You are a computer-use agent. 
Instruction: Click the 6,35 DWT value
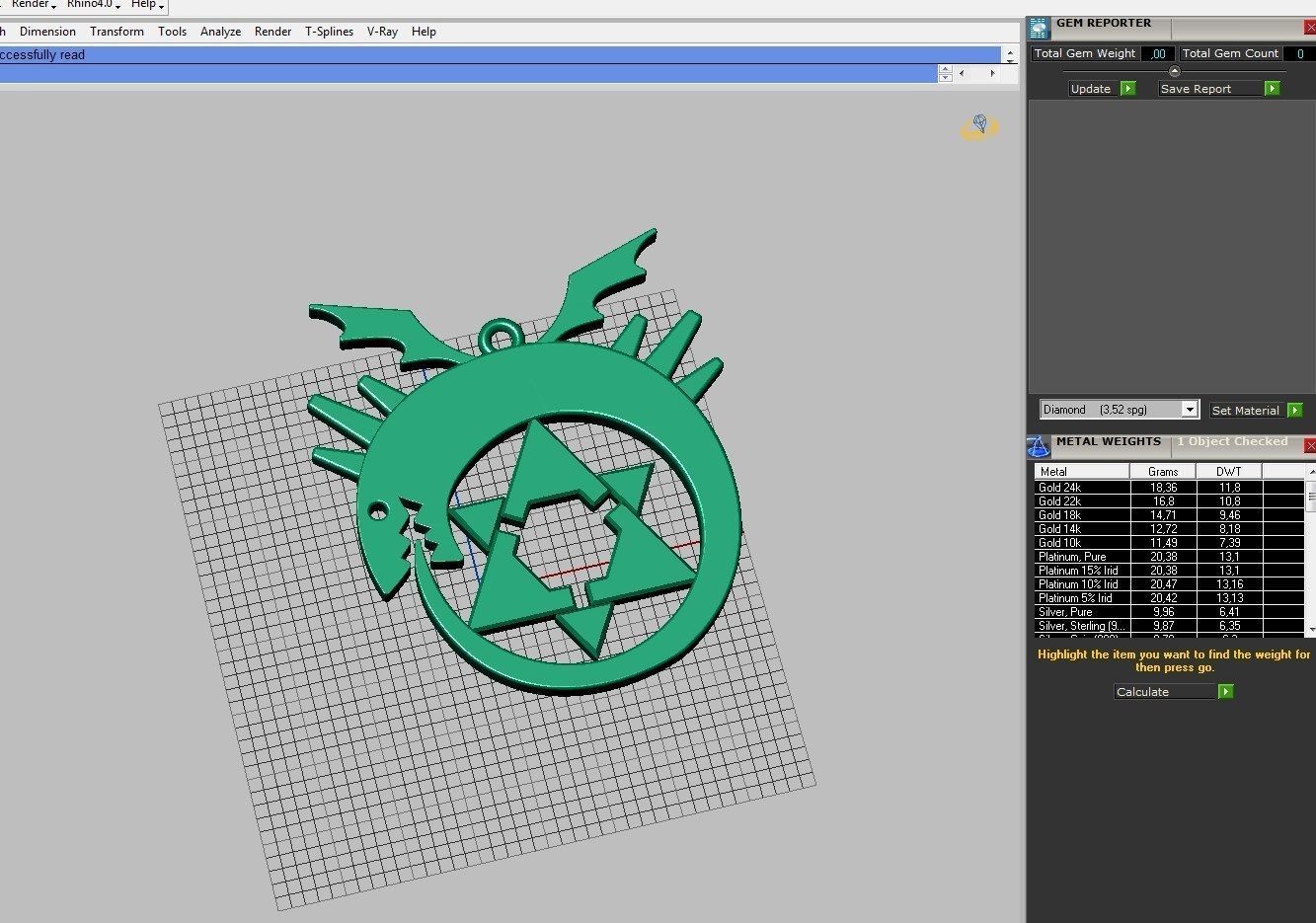coord(1229,626)
